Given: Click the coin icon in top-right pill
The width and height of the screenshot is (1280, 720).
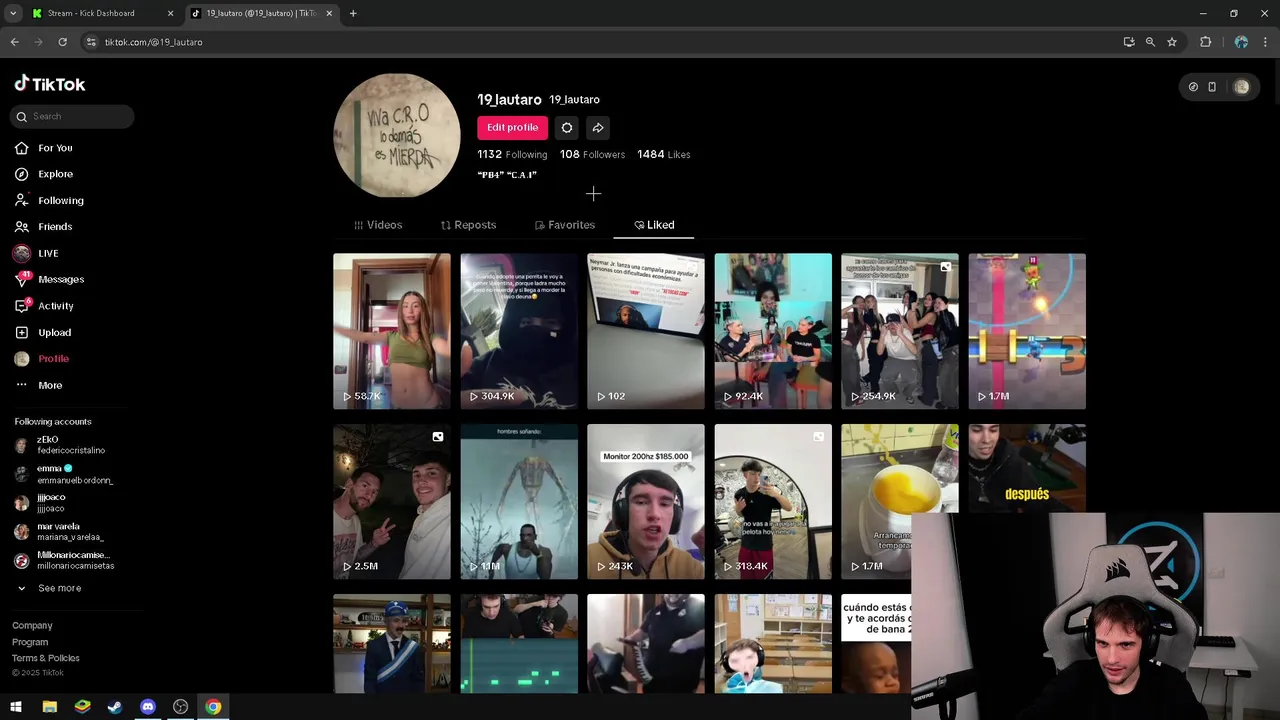Looking at the screenshot, I should [x=1193, y=87].
